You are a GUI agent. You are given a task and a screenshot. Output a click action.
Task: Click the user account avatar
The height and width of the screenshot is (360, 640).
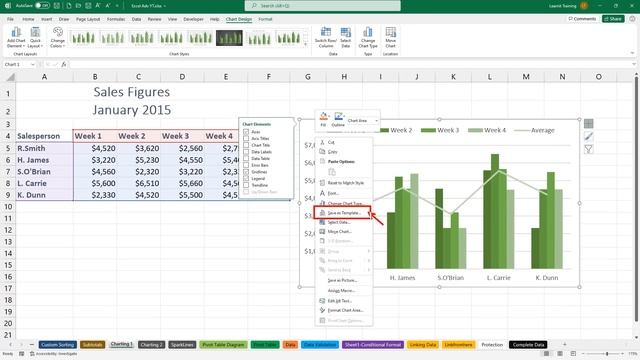[x=584, y=6]
